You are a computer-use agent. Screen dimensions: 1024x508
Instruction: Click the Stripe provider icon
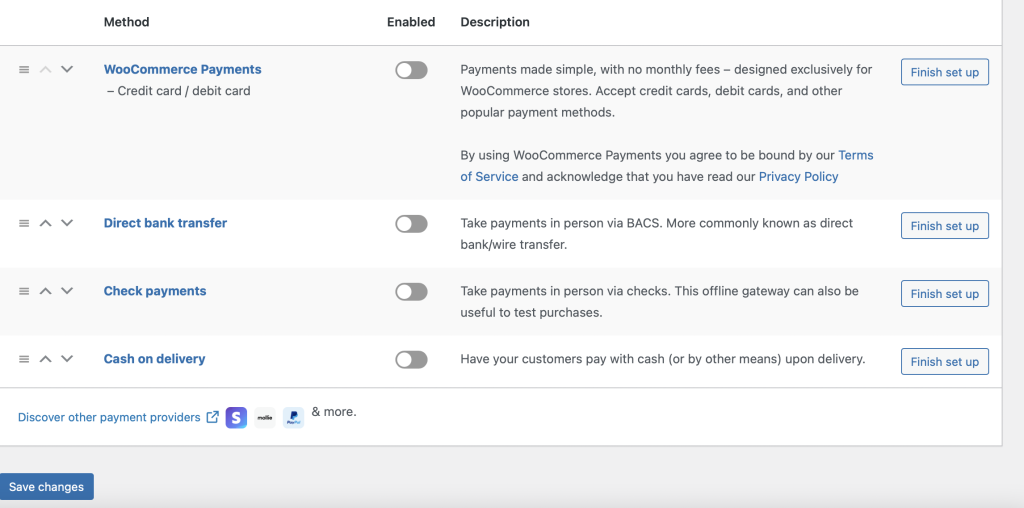pyautogui.click(x=236, y=417)
